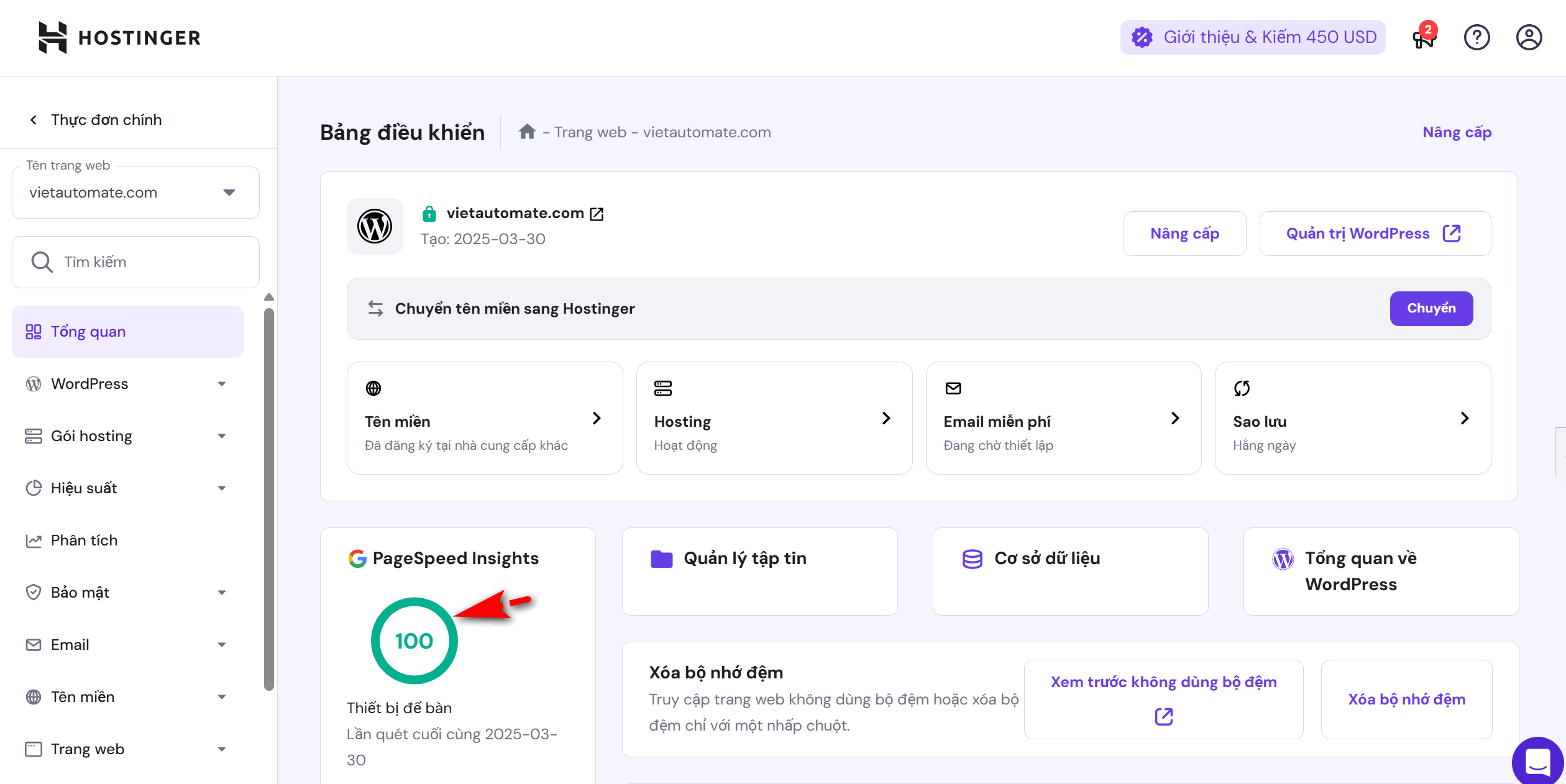This screenshot has width=1566, height=784.
Task: Click the folder icon of Quản lý tập tin
Action: tap(662, 558)
